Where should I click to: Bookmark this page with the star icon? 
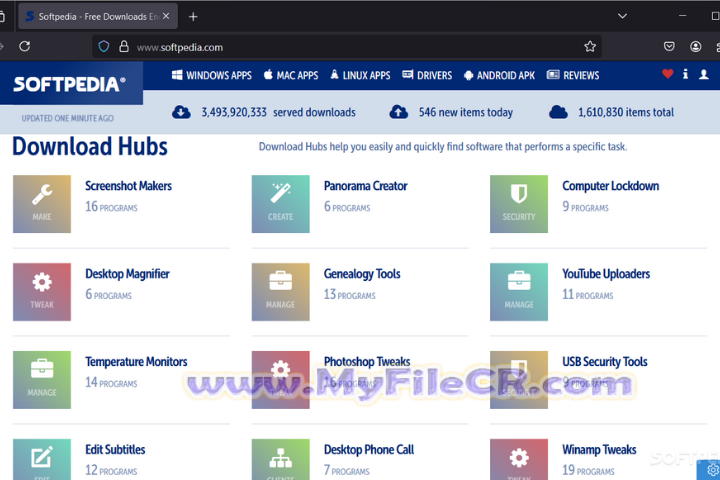pos(590,46)
